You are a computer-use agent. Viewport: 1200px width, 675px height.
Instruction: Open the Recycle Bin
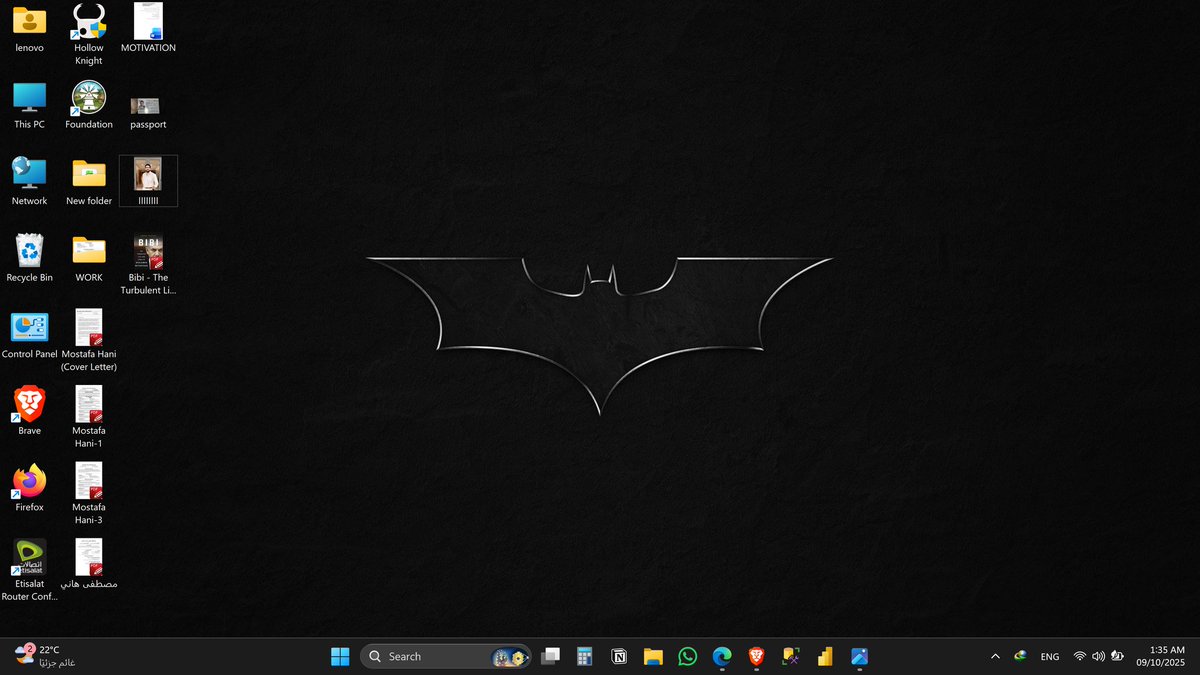pyautogui.click(x=29, y=258)
